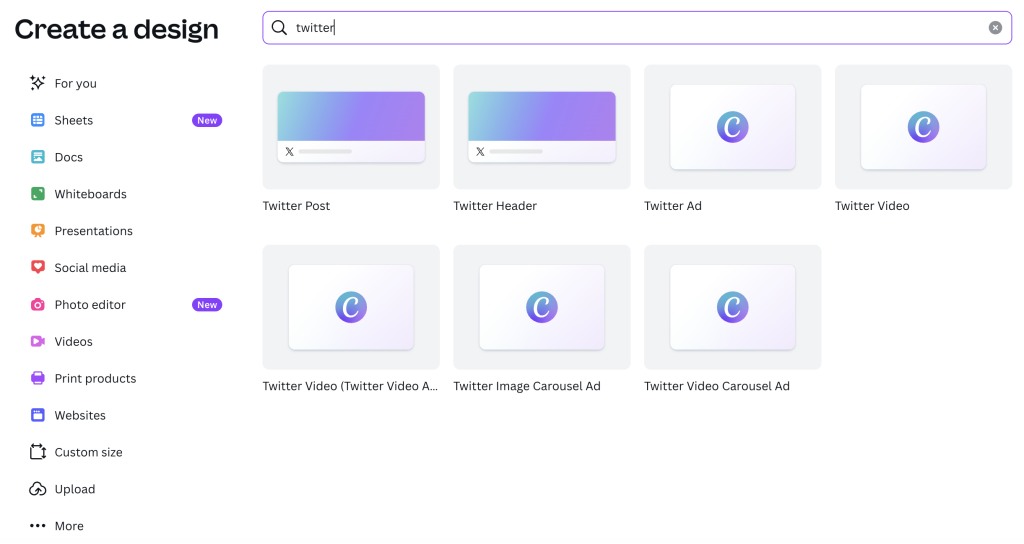Click the Websites browser icon
This screenshot has width=1024, height=544.
click(x=38, y=415)
